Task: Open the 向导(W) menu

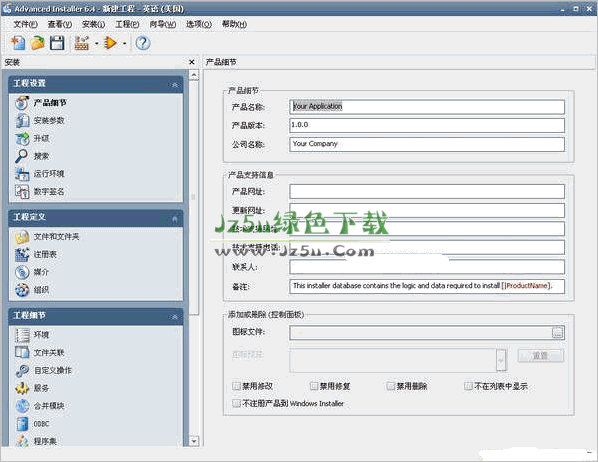Action: point(163,24)
